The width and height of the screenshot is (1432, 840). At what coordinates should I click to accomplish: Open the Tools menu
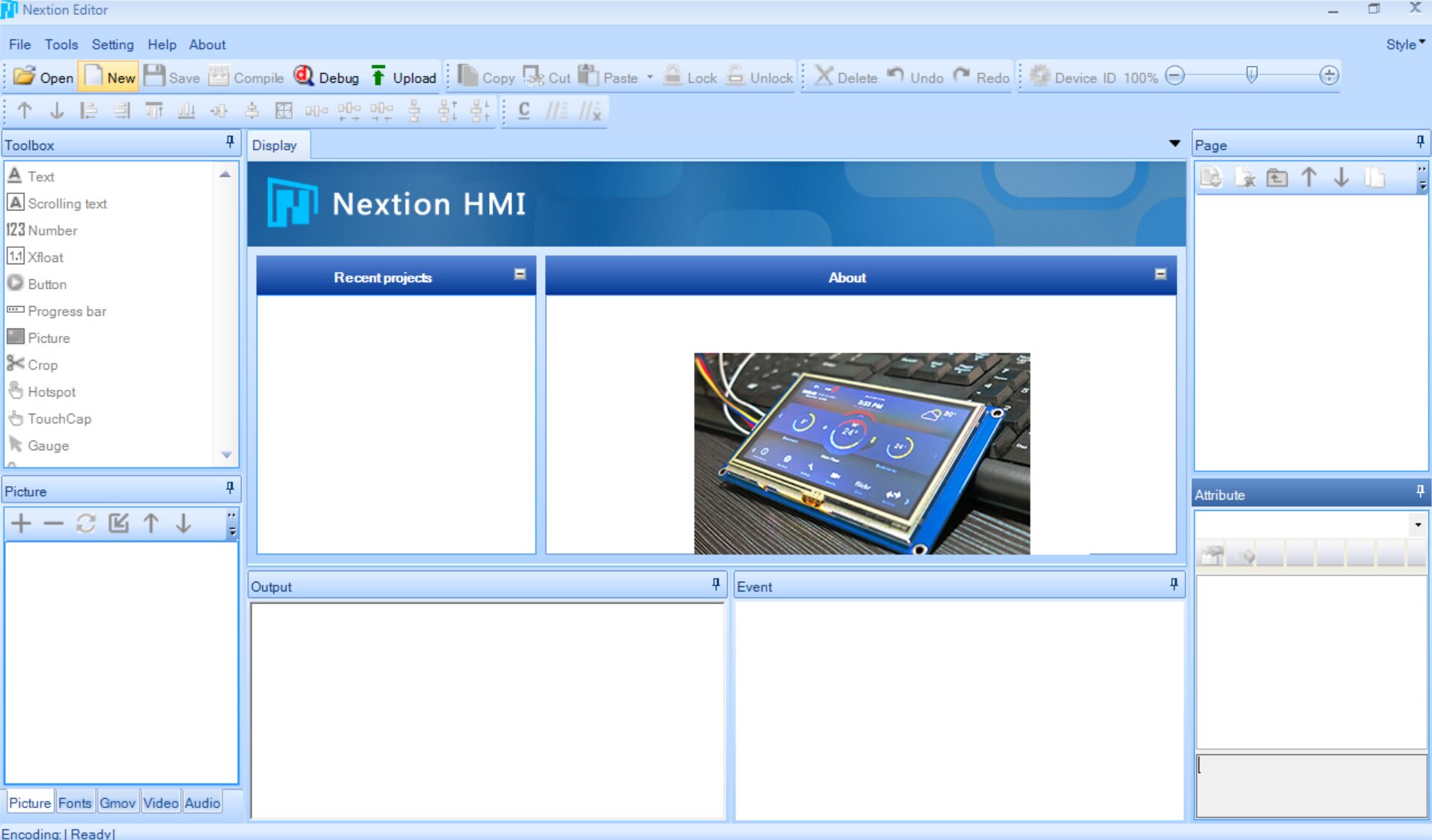[x=61, y=45]
